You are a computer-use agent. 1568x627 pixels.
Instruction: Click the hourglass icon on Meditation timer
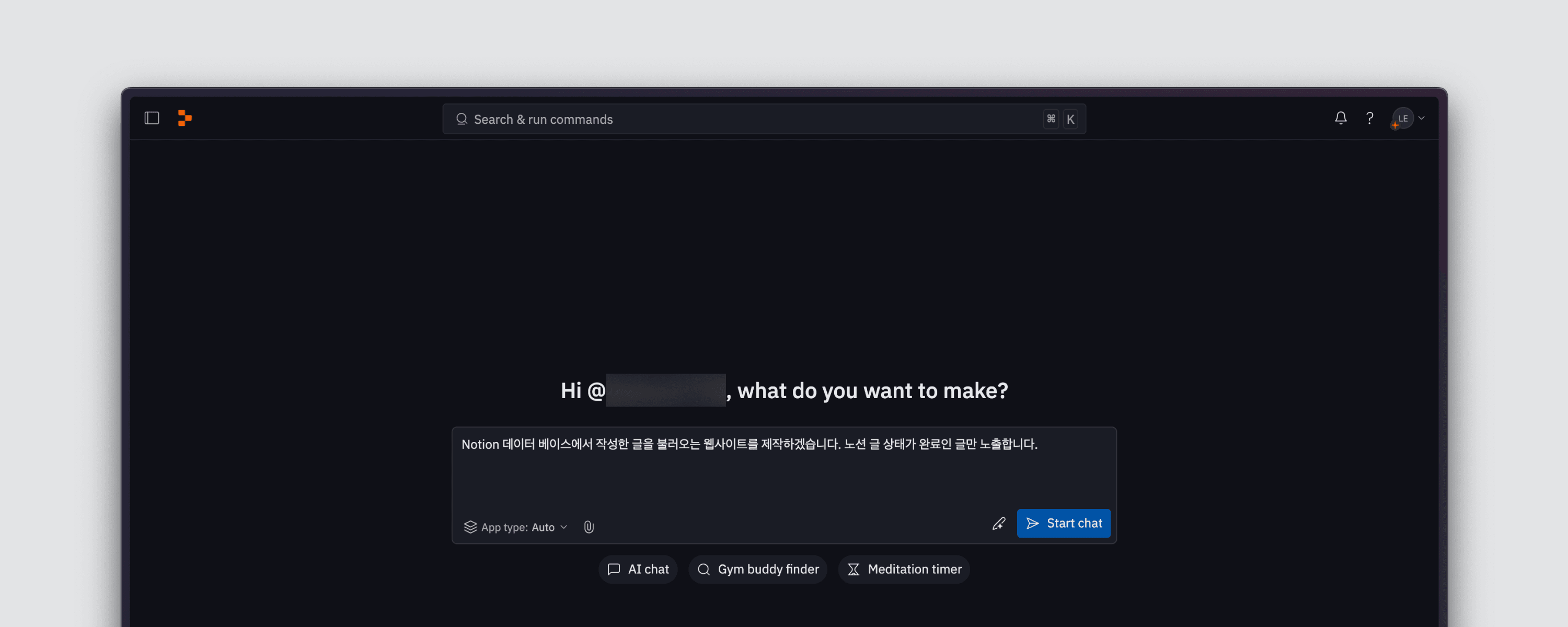click(x=854, y=569)
